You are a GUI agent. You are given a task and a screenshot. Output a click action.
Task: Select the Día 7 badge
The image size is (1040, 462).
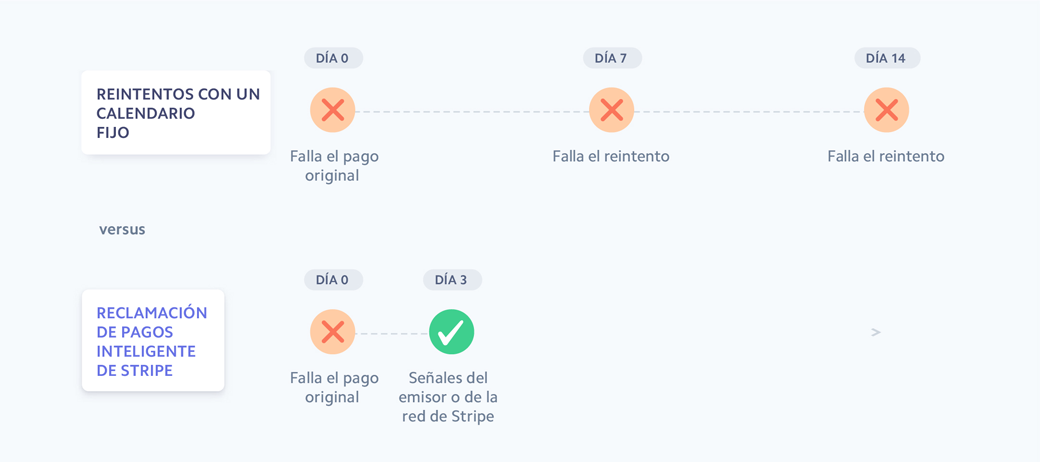[x=611, y=58]
